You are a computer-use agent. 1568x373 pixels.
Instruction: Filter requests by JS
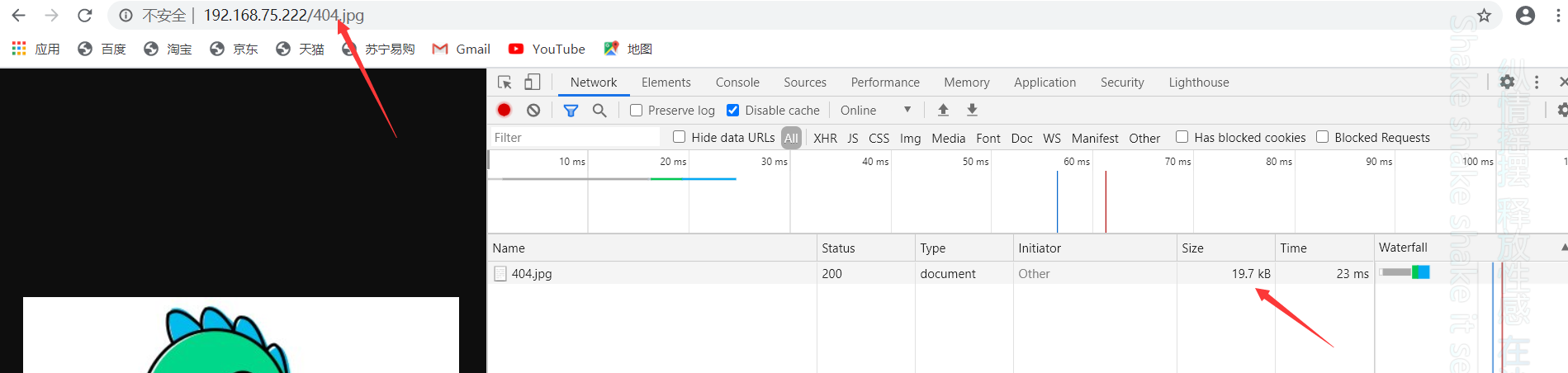(x=853, y=138)
